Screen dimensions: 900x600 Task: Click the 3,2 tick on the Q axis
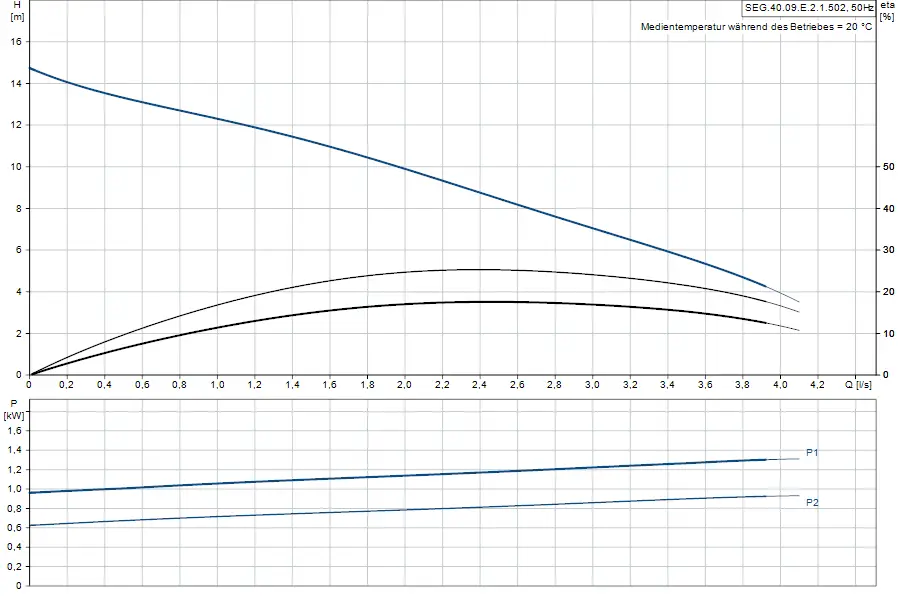[x=630, y=385]
